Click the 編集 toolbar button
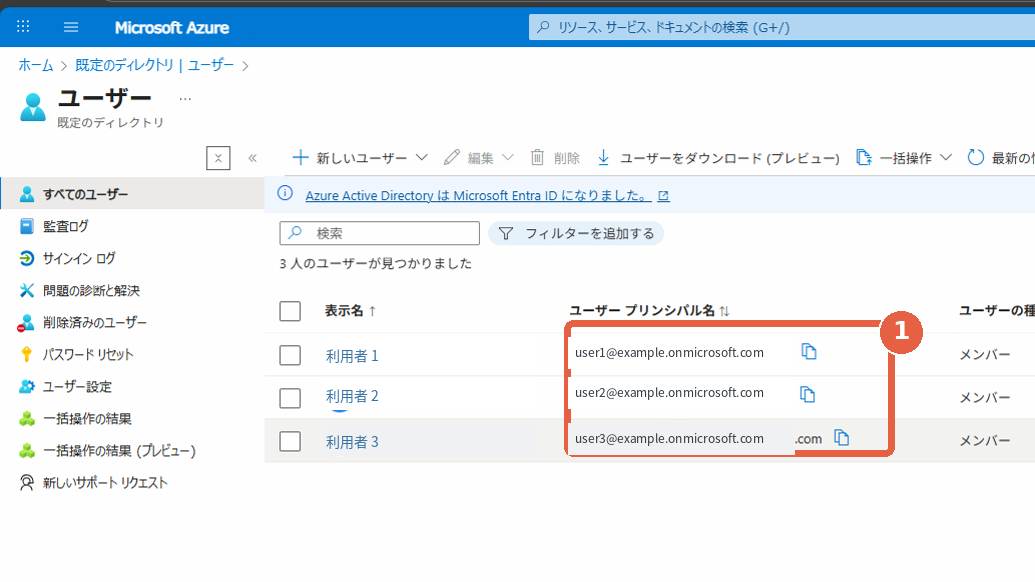The height and width of the screenshot is (582, 1035). pos(469,158)
